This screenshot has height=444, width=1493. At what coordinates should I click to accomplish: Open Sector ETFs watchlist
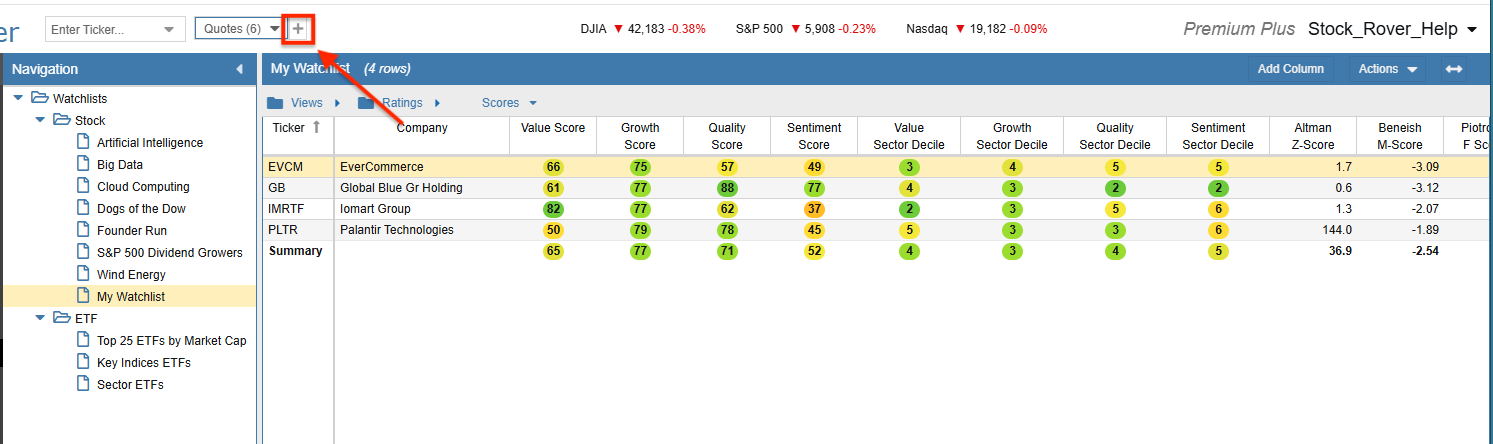130,384
